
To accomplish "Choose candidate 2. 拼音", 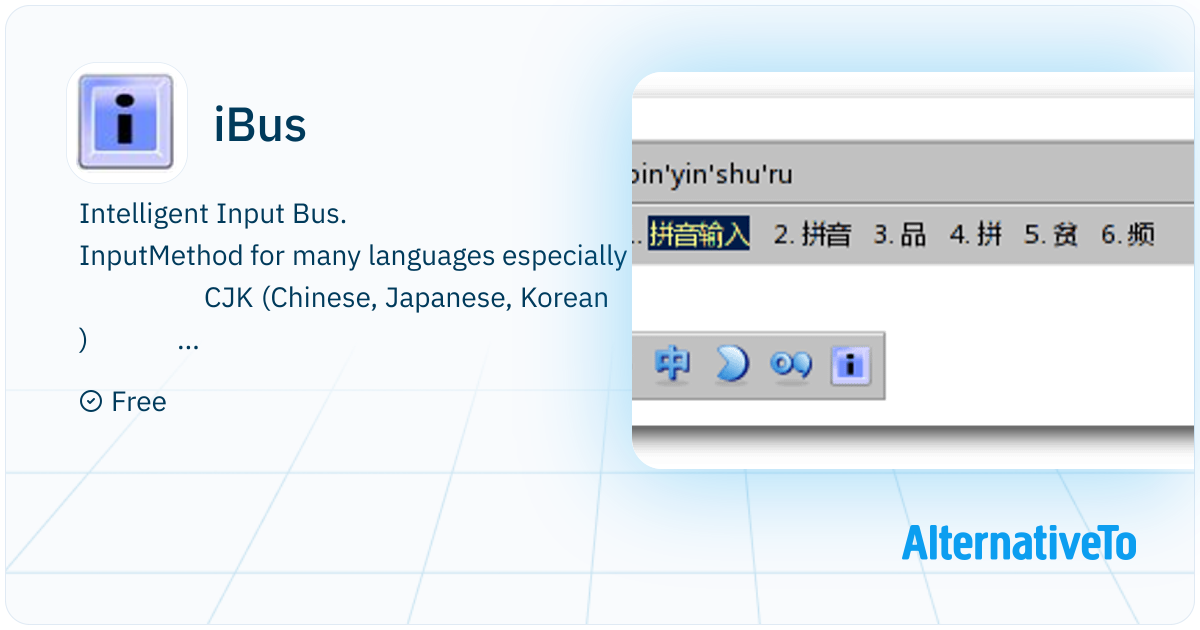I will [x=813, y=235].
